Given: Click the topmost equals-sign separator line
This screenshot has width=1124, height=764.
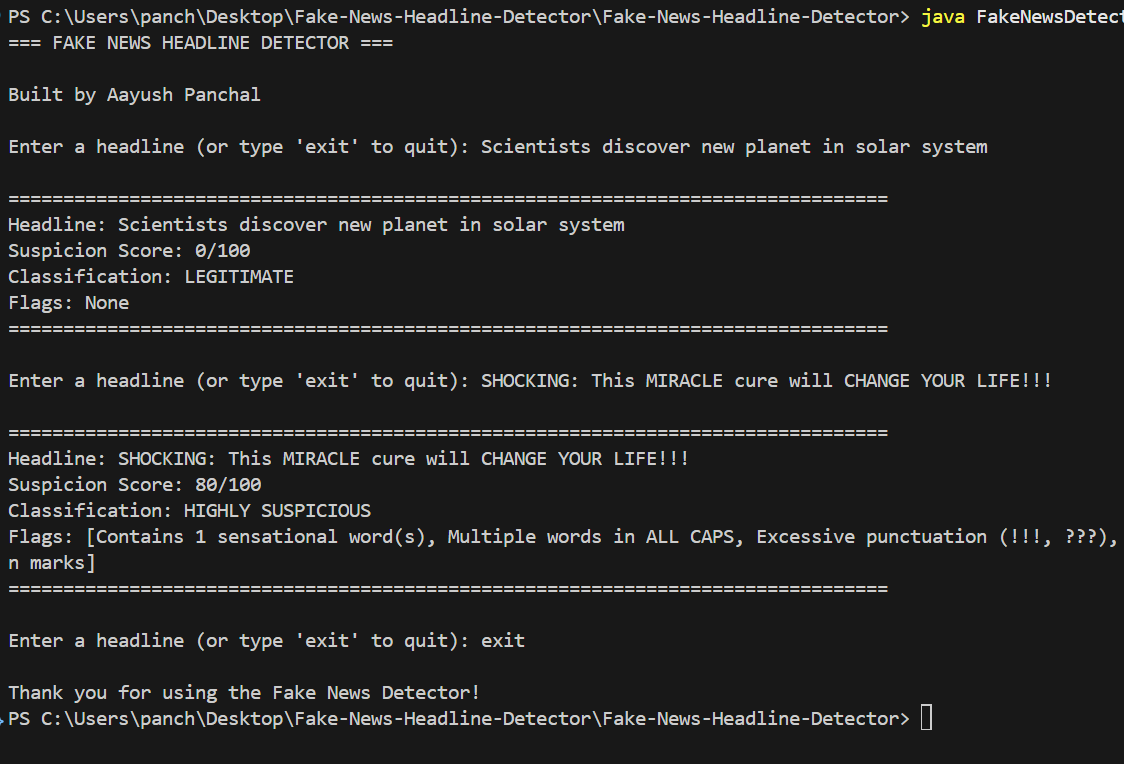Looking at the screenshot, I should click(447, 198).
